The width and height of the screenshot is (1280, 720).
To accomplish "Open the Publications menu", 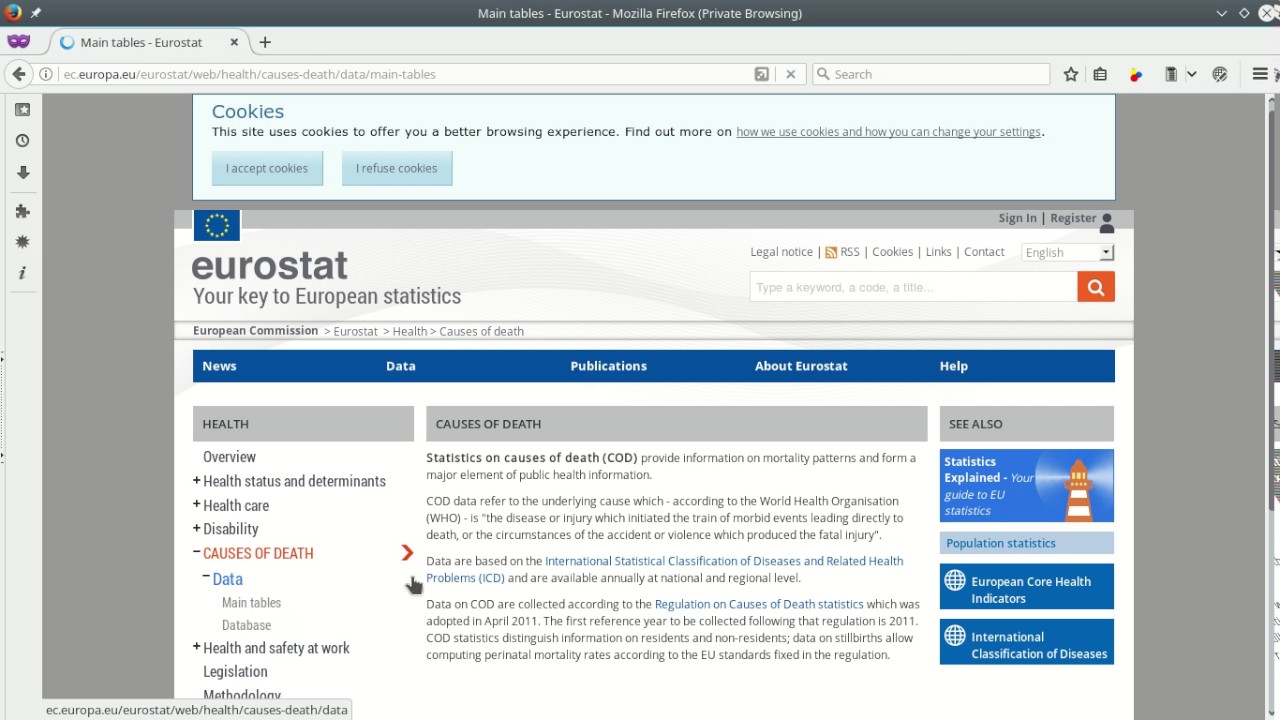I will click(609, 366).
